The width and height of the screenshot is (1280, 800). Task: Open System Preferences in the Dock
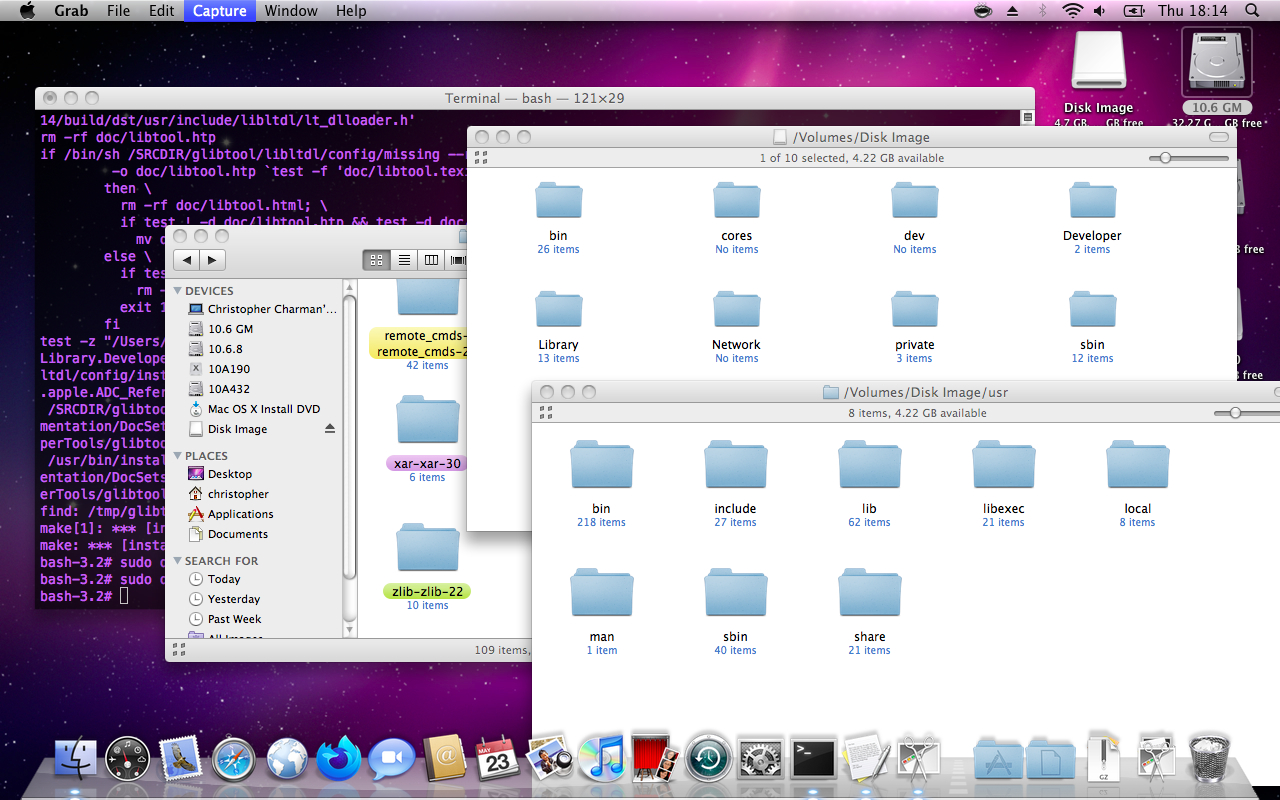click(761, 759)
